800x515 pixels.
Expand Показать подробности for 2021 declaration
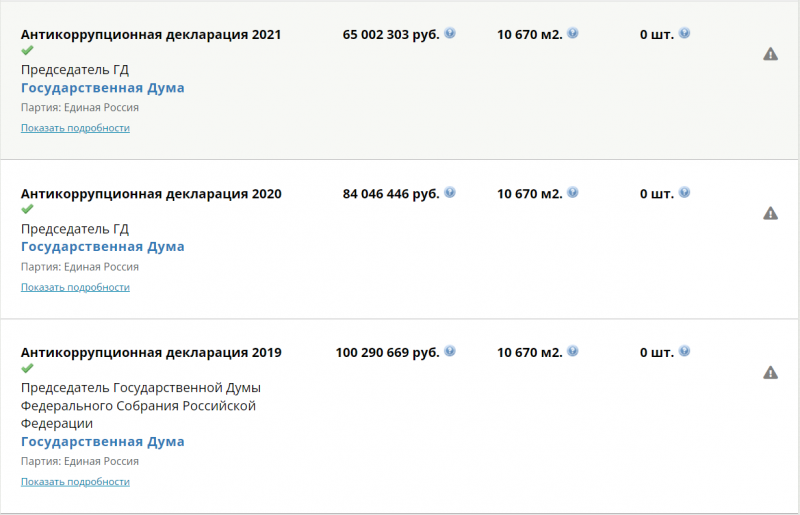pos(75,128)
